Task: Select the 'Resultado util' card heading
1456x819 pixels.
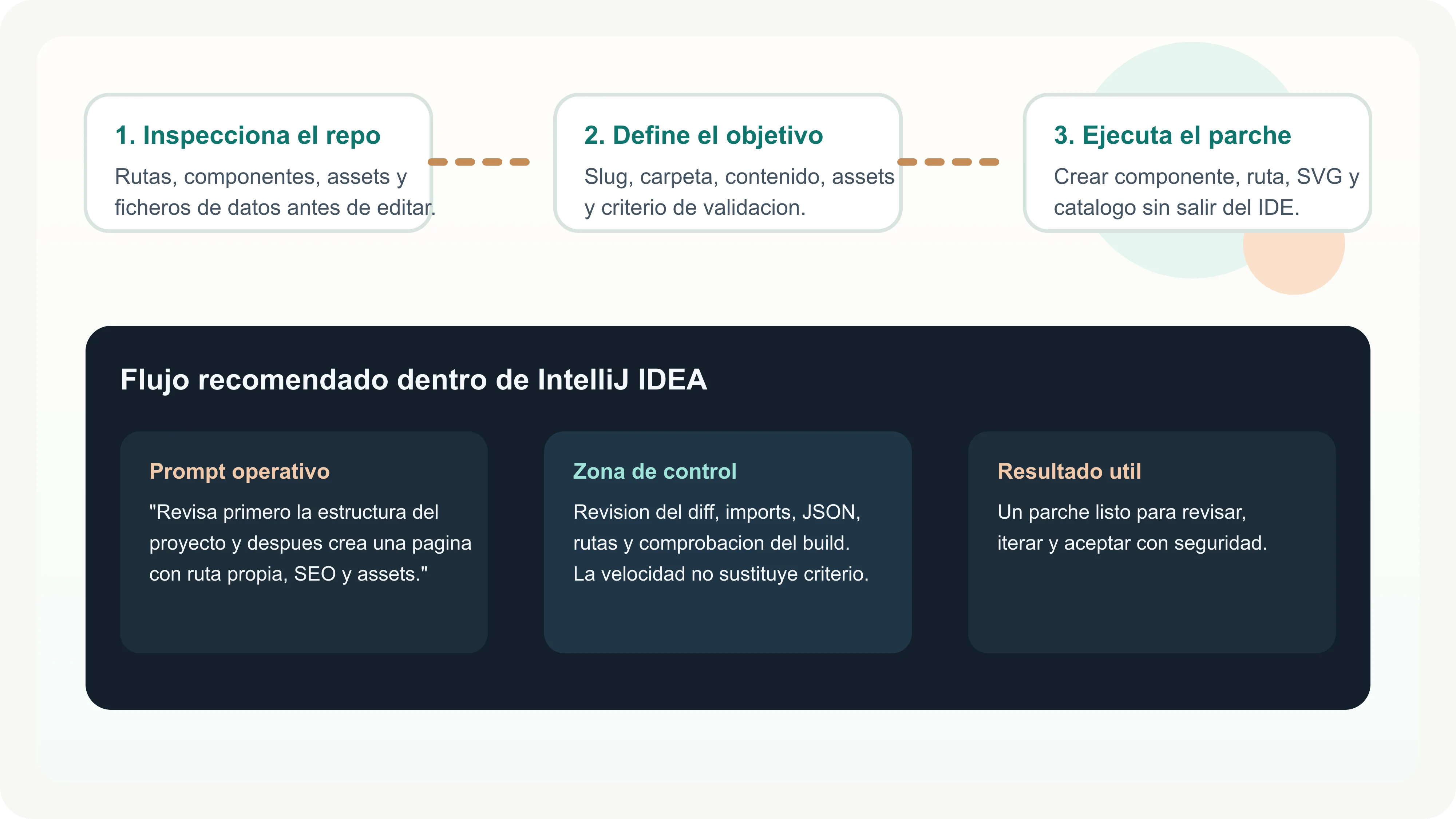Action: (x=1069, y=471)
